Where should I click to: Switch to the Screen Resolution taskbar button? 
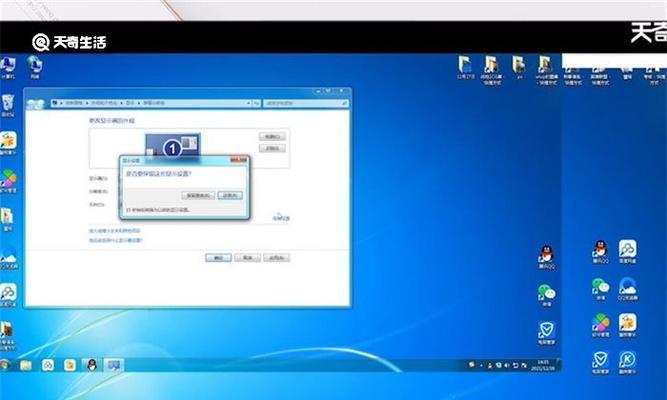113,365
